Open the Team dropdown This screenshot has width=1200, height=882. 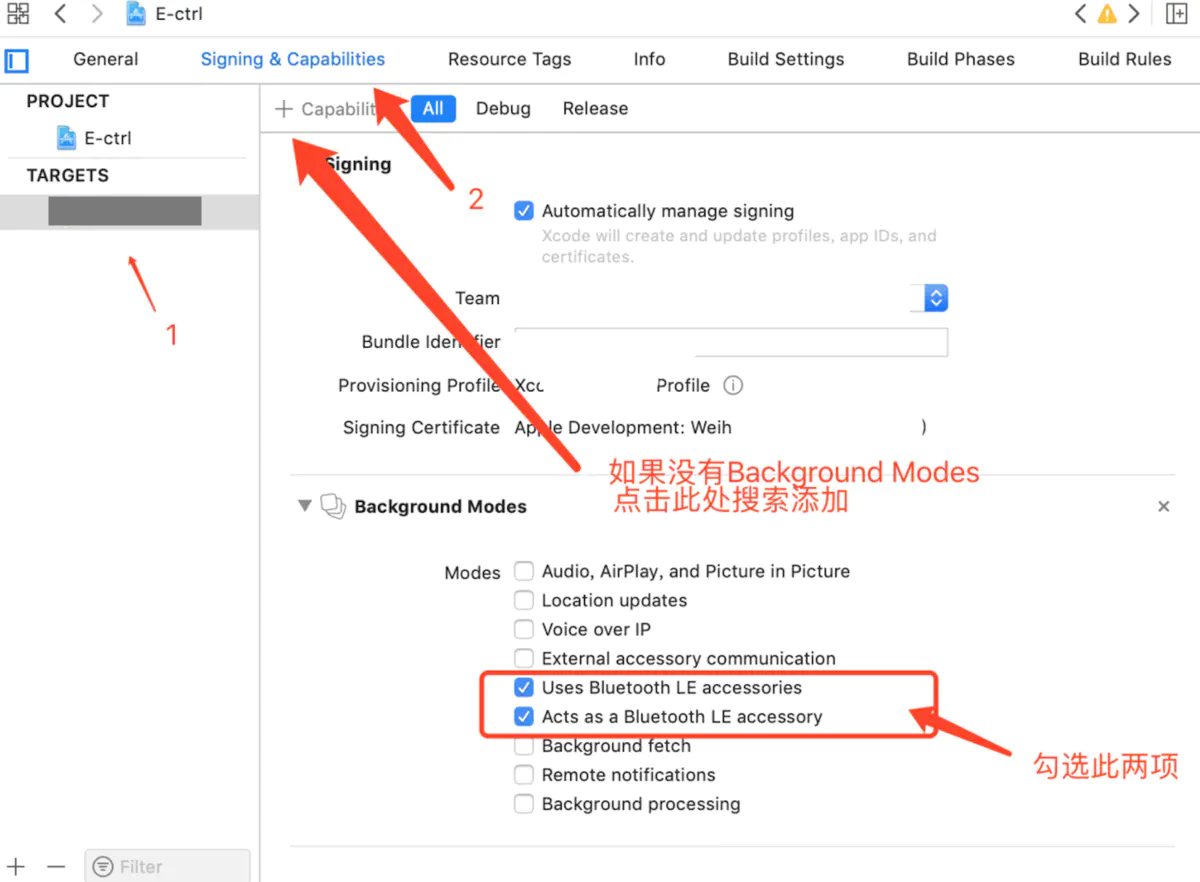coord(936,298)
